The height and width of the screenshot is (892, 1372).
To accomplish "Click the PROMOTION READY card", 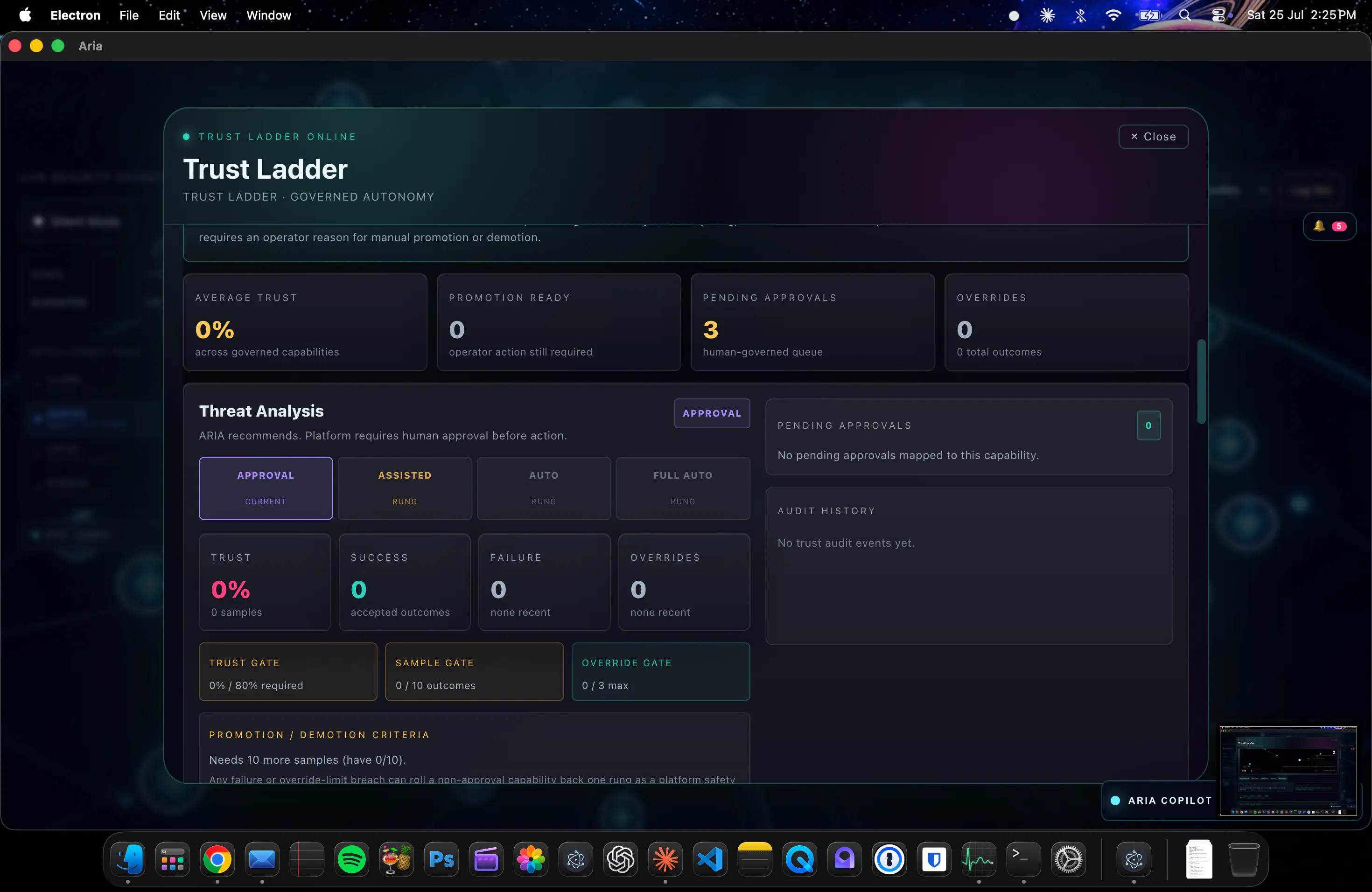I will click(559, 322).
